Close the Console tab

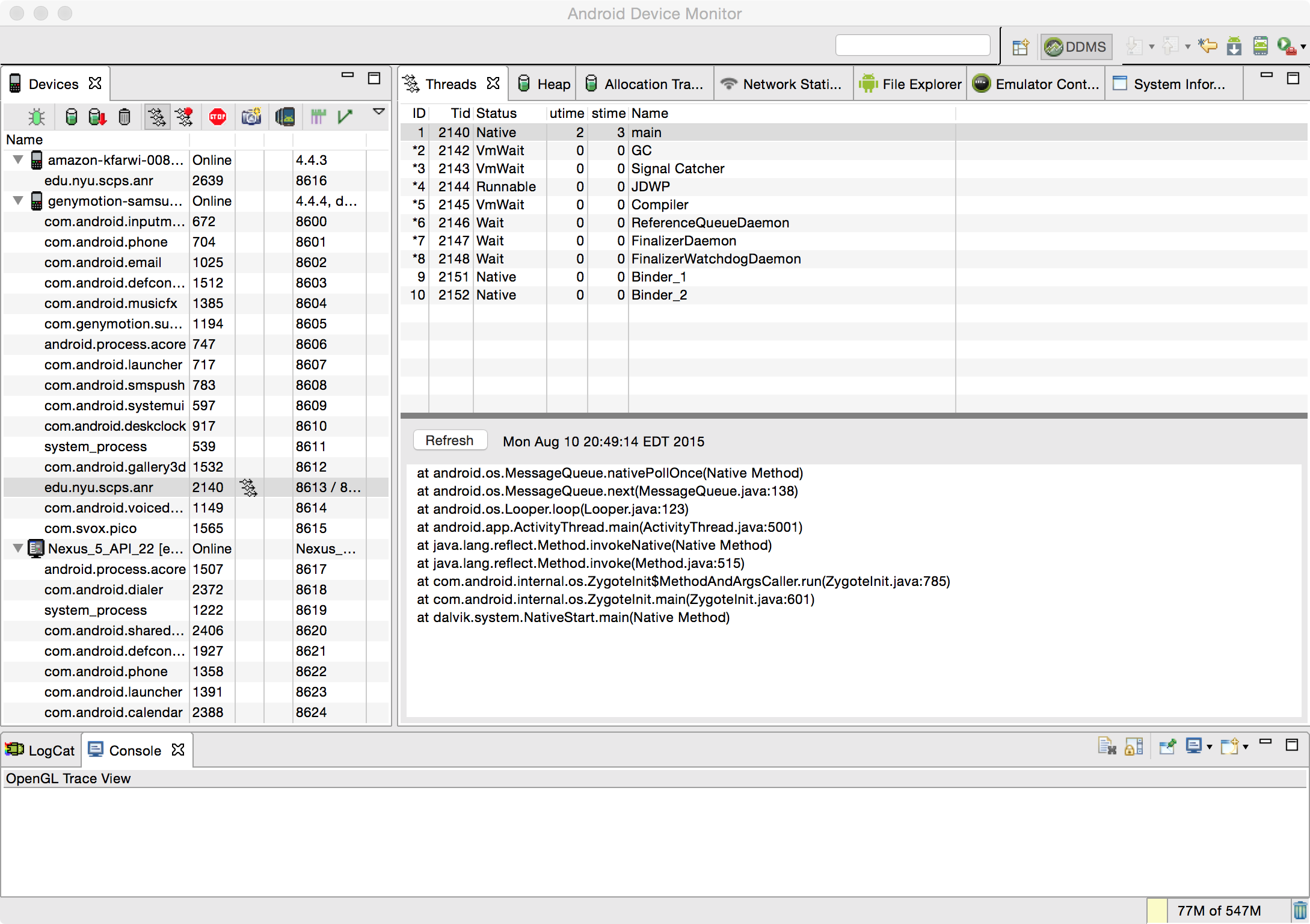(x=178, y=750)
